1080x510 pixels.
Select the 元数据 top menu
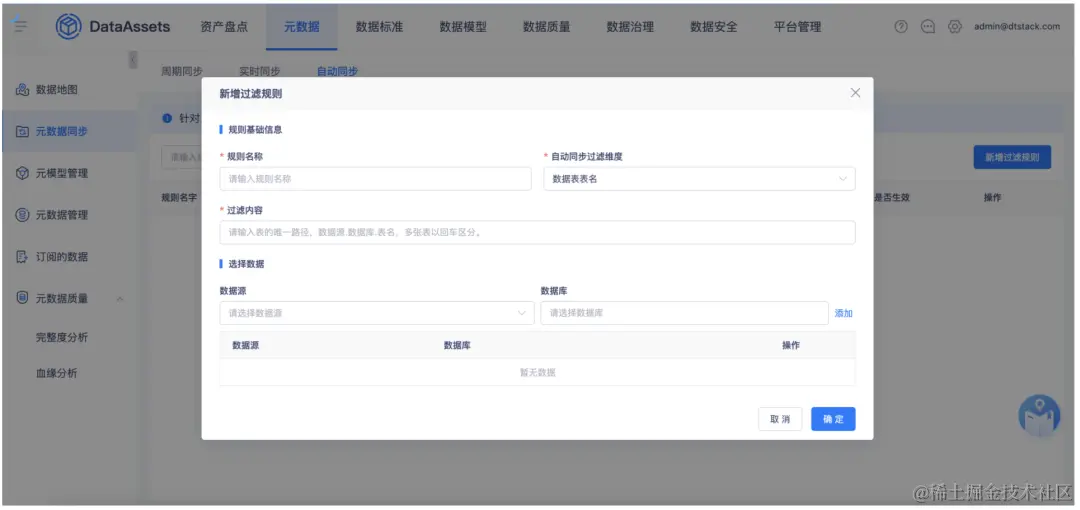[302, 27]
